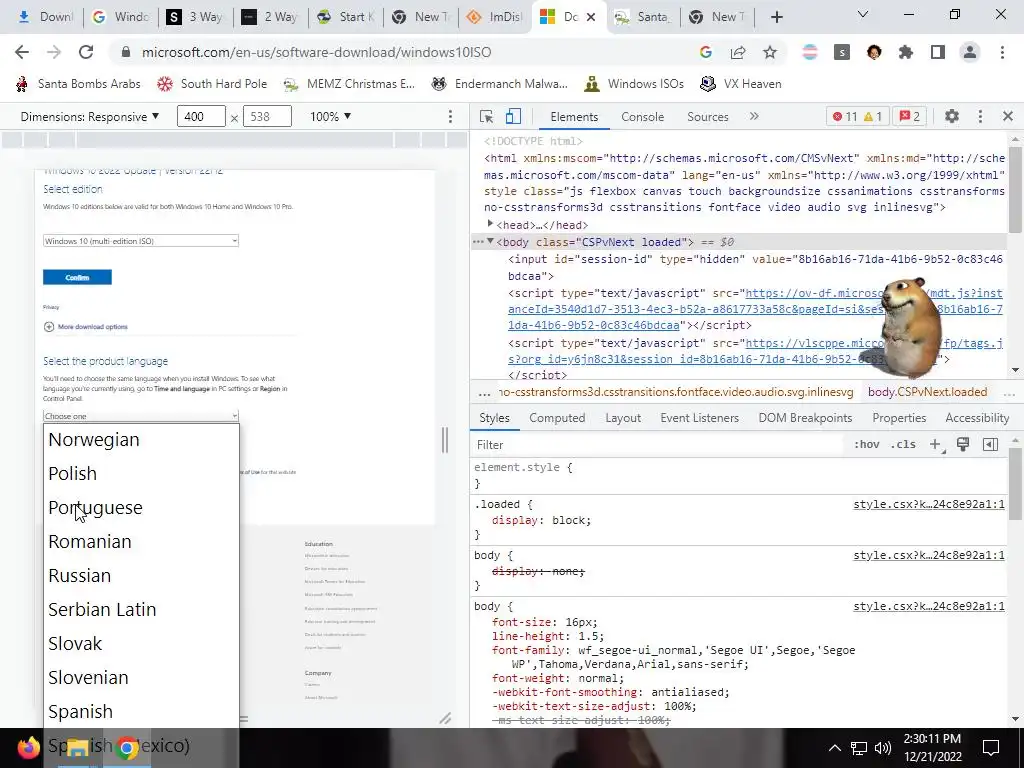This screenshot has height=768, width=1024.
Task: Switch to the Console tab
Action: coord(643,116)
